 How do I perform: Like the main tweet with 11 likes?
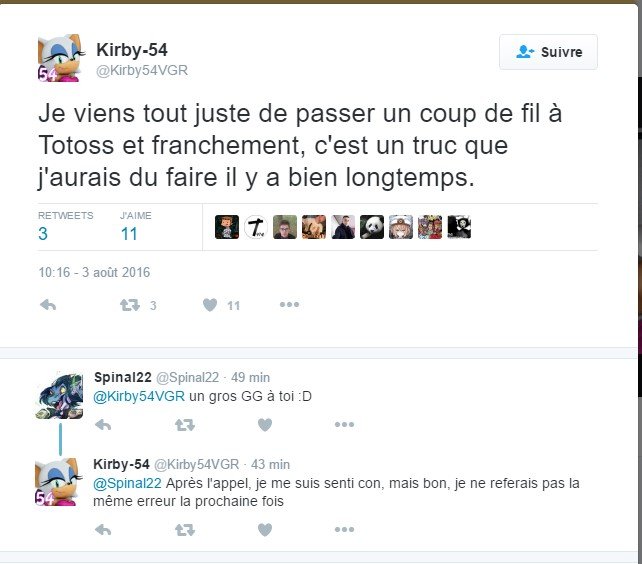(210, 305)
